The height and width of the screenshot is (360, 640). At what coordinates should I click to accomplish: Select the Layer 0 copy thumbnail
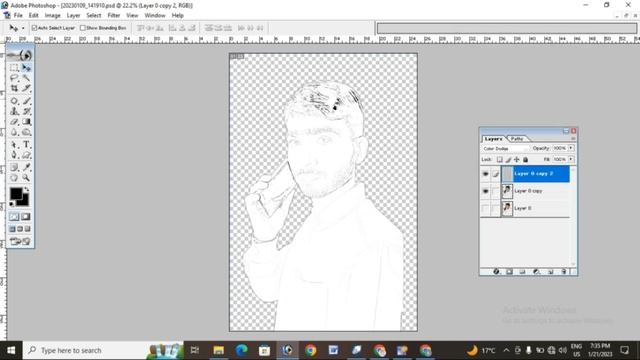pos(507,191)
